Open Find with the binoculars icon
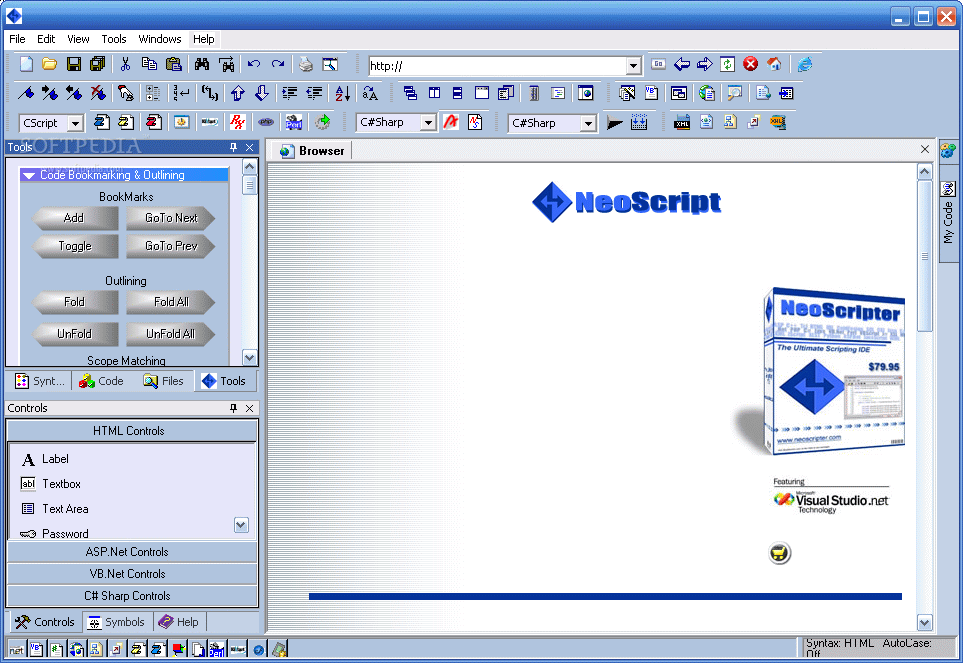 (x=201, y=64)
